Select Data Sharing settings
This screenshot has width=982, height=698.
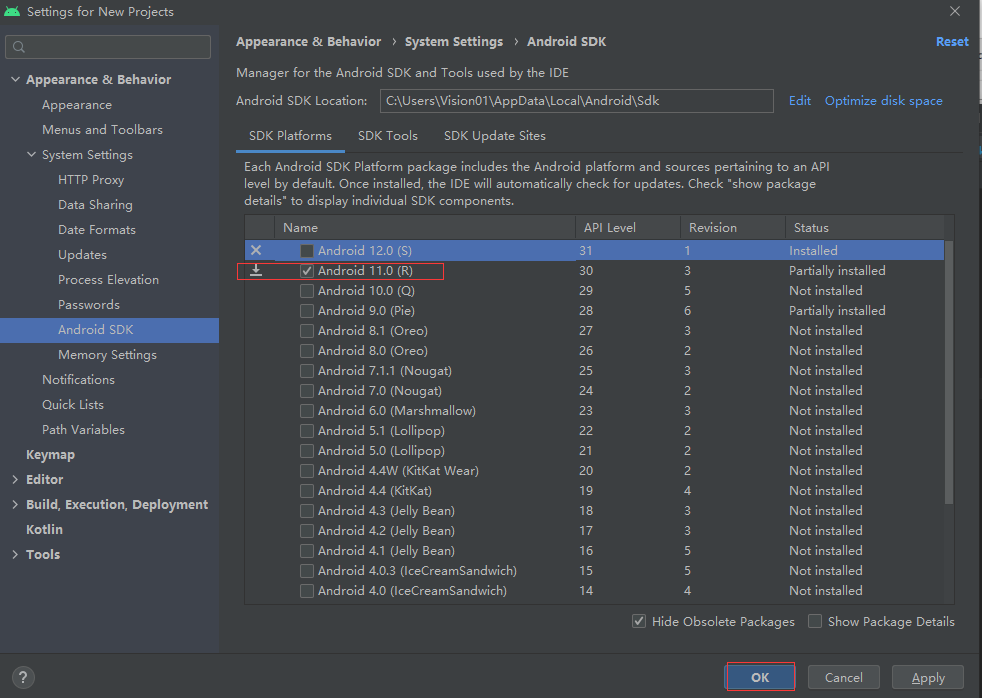pyautogui.click(x=95, y=205)
